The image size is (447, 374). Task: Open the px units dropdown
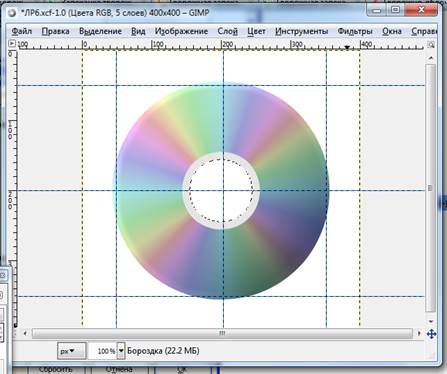point(71,351)
